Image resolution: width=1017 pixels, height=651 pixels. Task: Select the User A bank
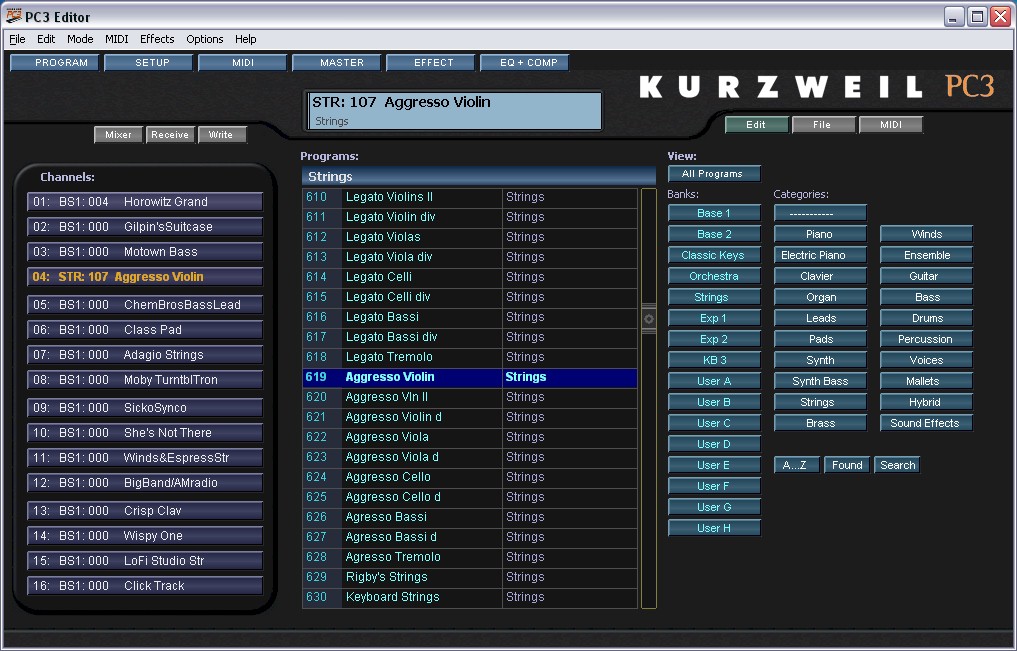tap(714, 381)
